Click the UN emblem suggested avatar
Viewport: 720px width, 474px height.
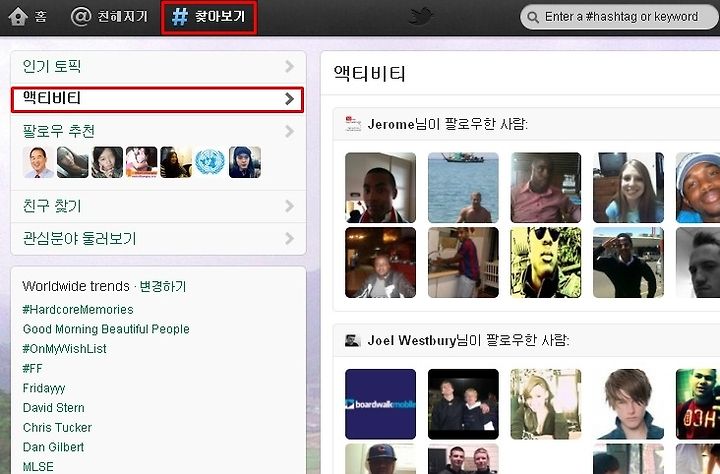pyautogui.click(x=210, y=162)
